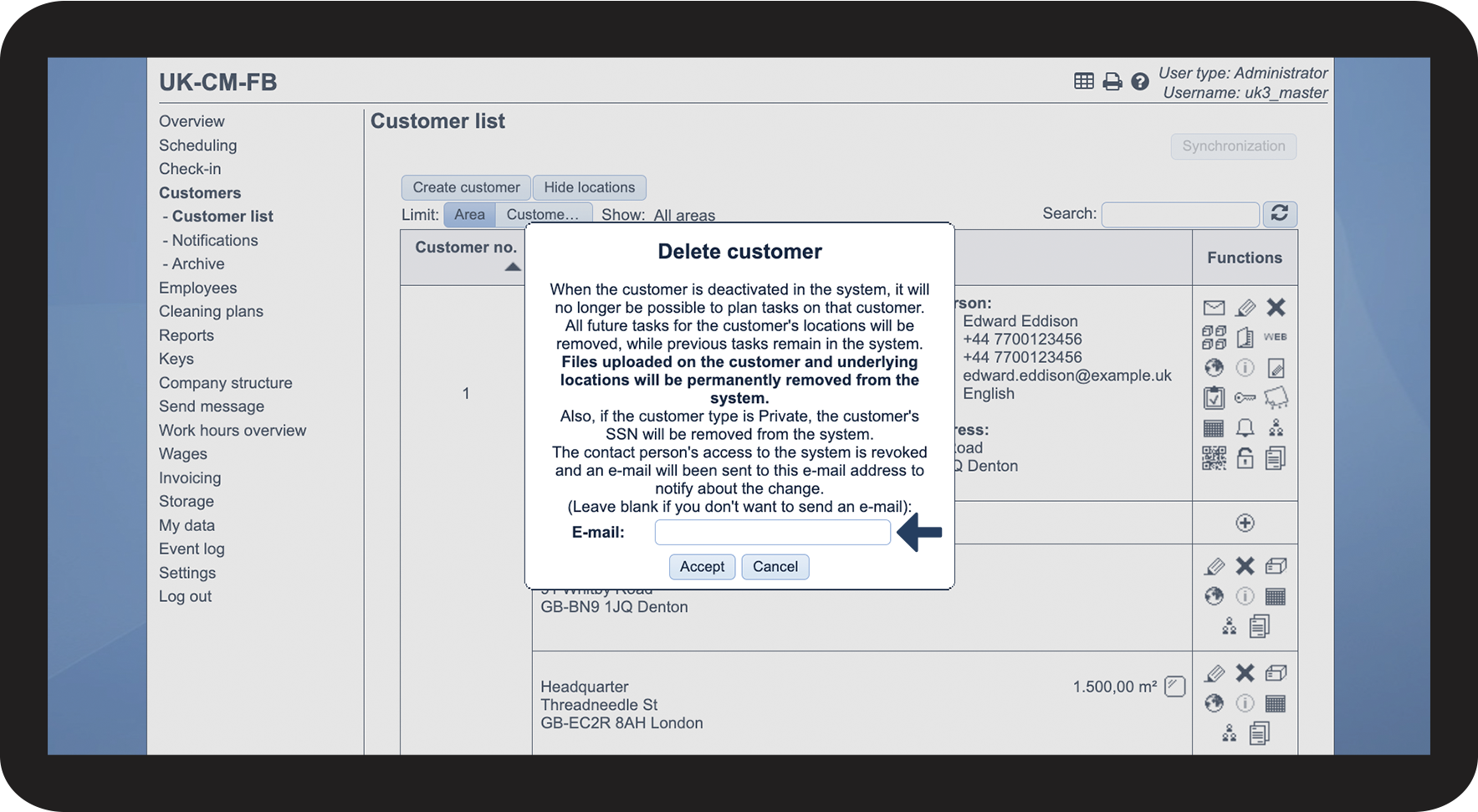
Task: Click the E-mail input field in dialog
Action: coord(772,533)
